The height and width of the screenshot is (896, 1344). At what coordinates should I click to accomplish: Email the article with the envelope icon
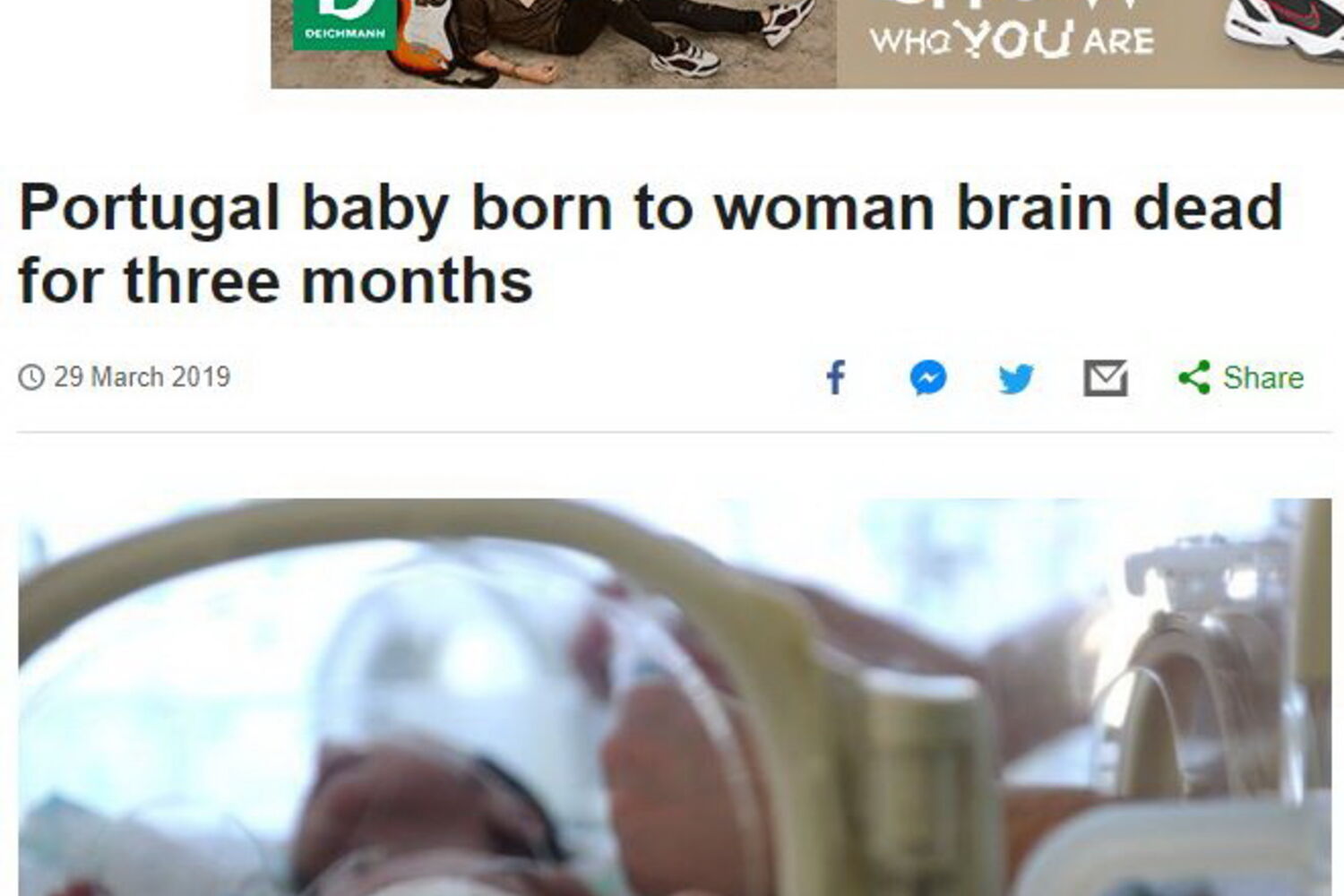click(x=1106, y=378)
